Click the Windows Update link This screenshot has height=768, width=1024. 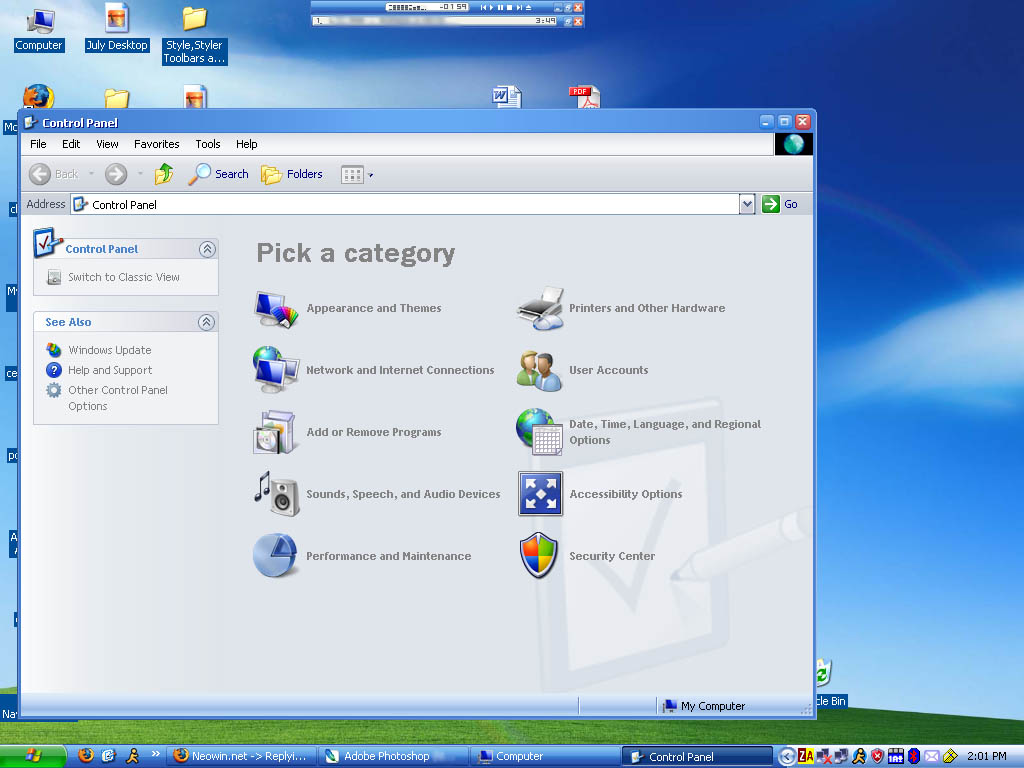[x=110, y=350]
